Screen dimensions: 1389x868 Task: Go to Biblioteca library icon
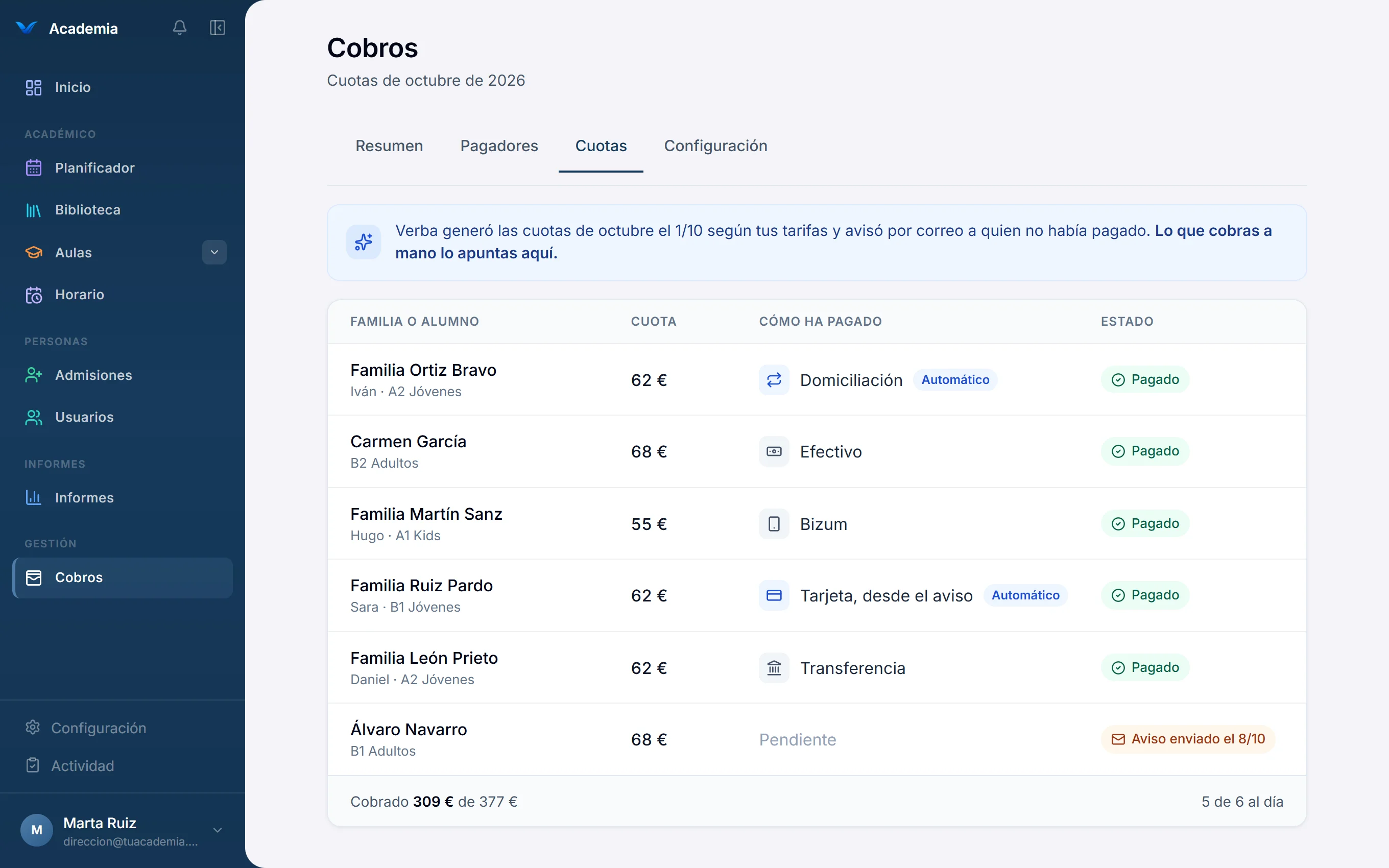point(34,210)
